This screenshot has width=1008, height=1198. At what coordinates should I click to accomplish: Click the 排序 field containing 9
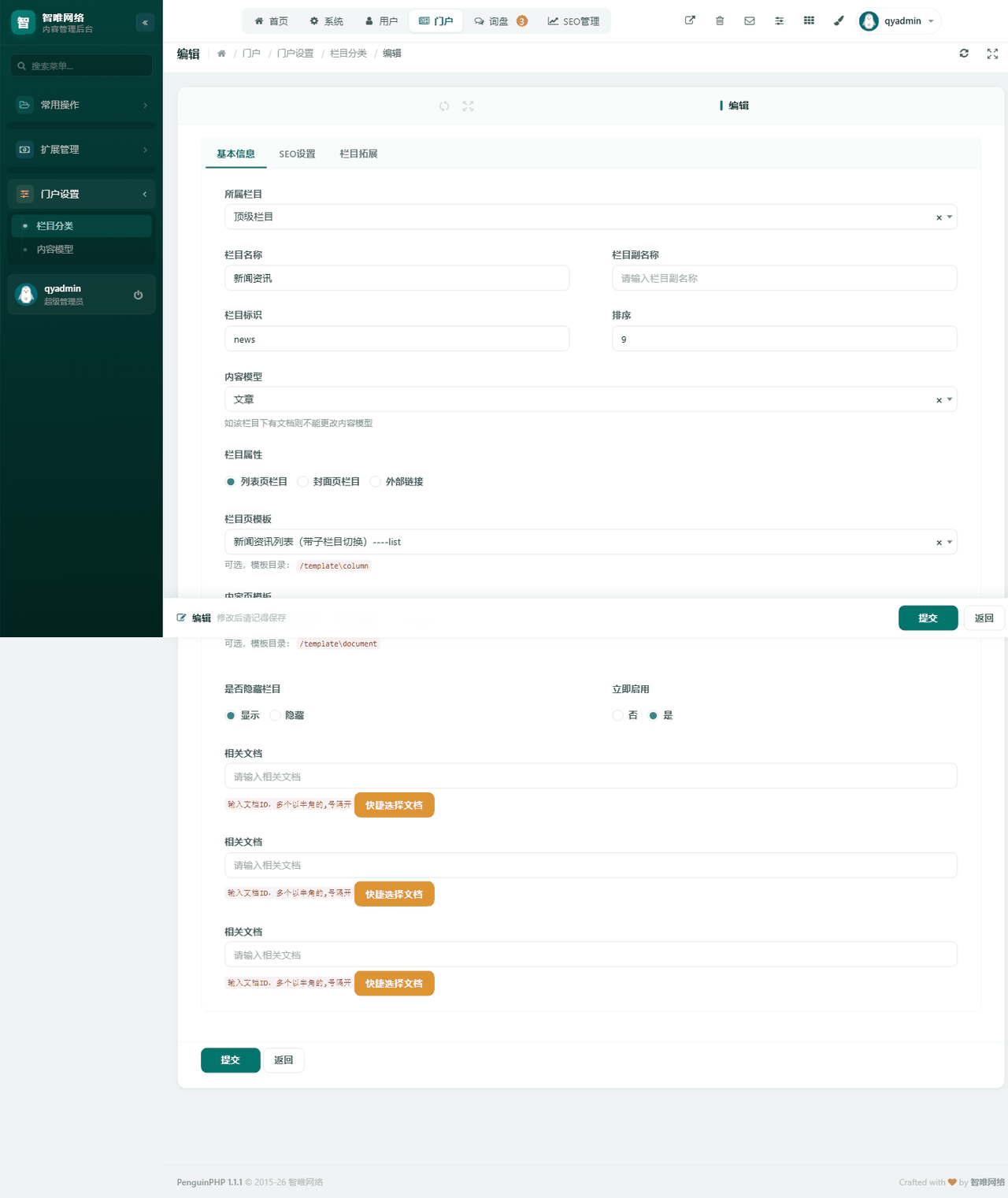(784, 339)
